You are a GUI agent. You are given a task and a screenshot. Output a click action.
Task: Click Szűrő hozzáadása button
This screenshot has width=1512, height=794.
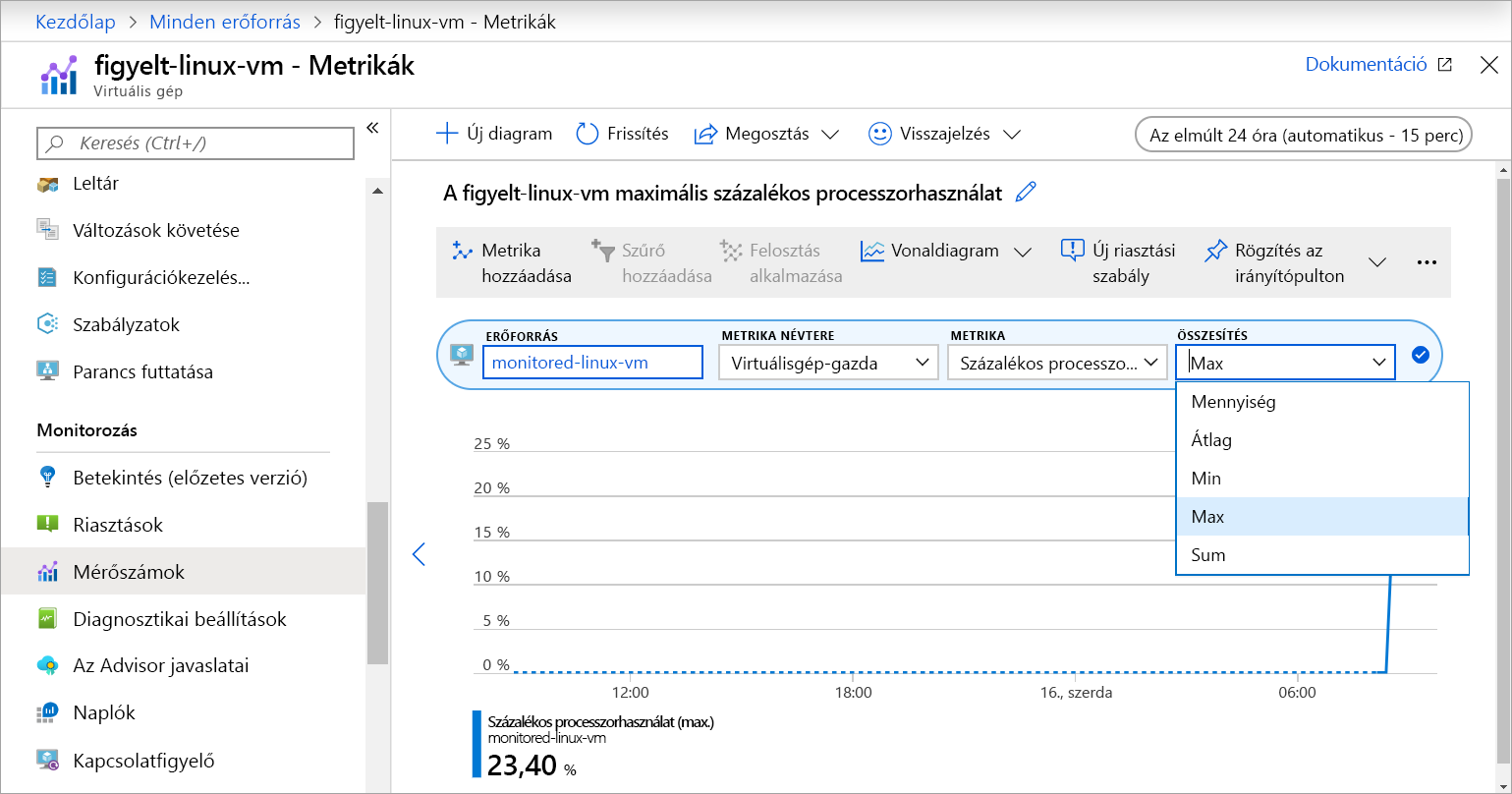pos(651,262)
